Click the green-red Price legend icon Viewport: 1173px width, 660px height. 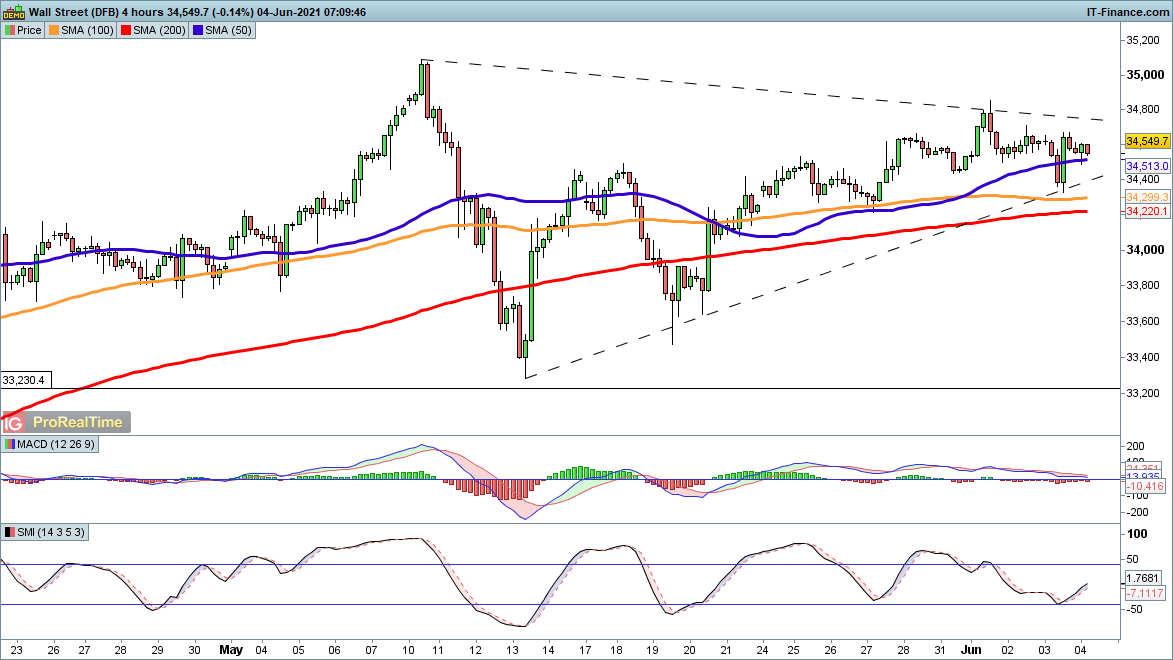(x=9, y=31)
